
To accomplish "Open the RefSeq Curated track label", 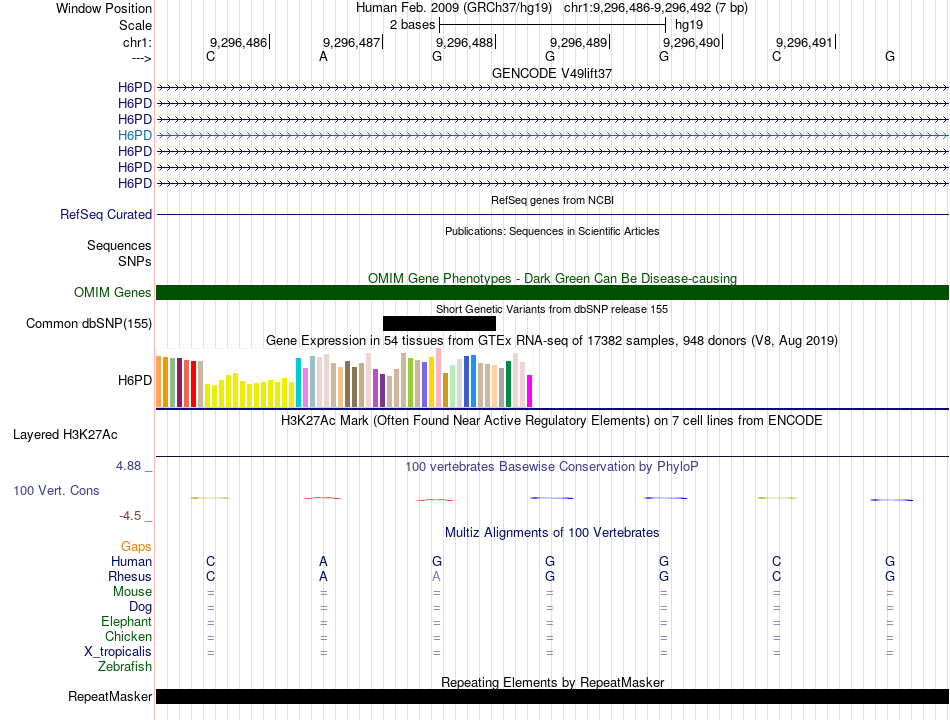I will tap(106, 215).
